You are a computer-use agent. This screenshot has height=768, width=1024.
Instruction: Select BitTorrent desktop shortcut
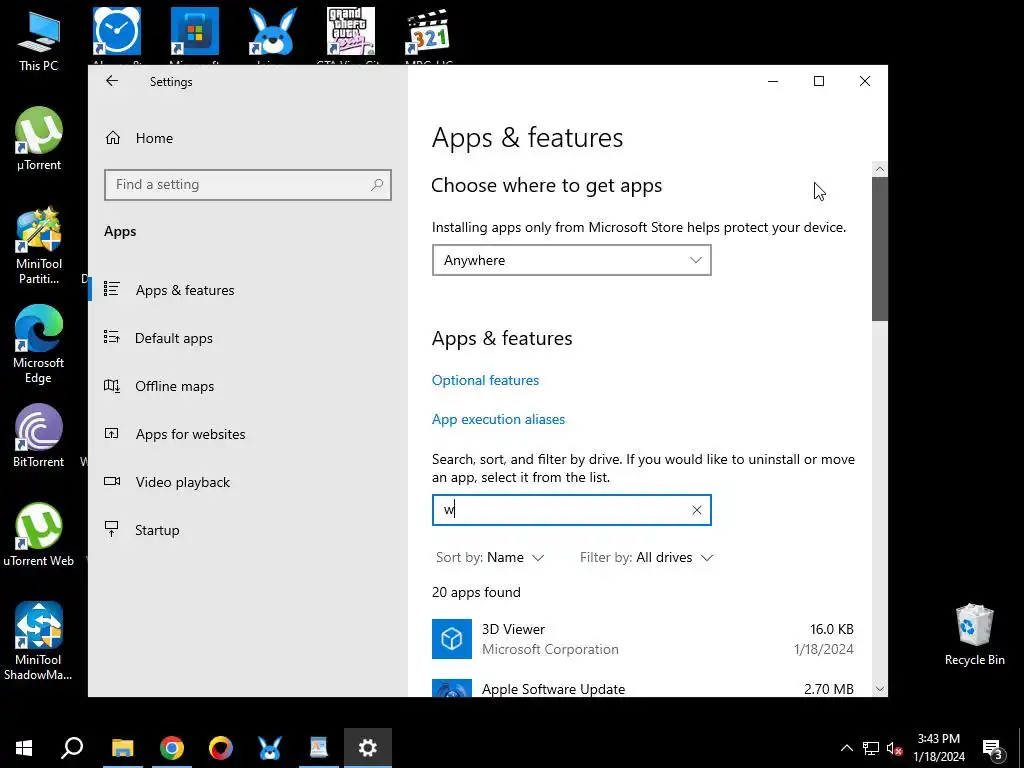39,436
